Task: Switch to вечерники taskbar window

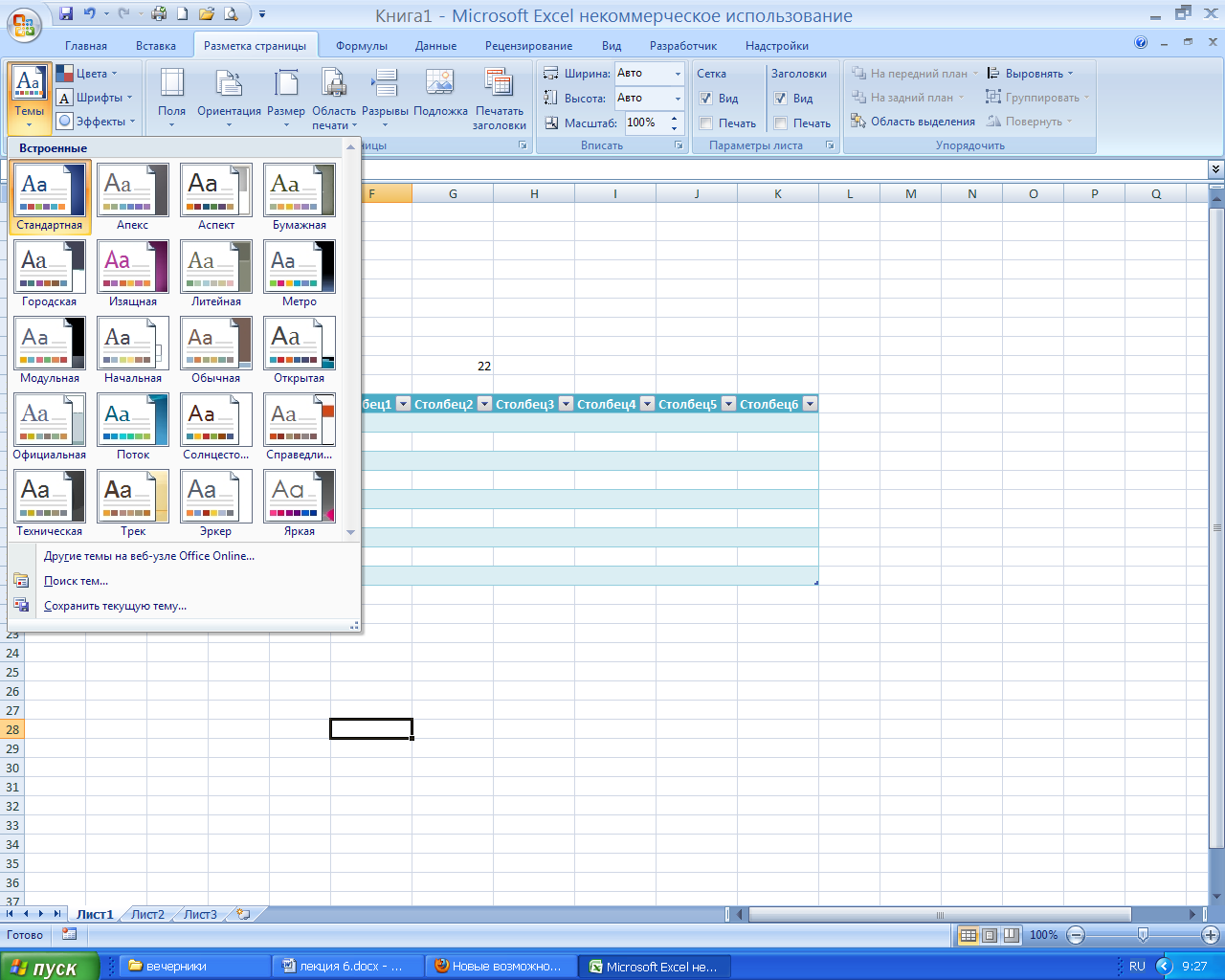Action: pos(194,967)
